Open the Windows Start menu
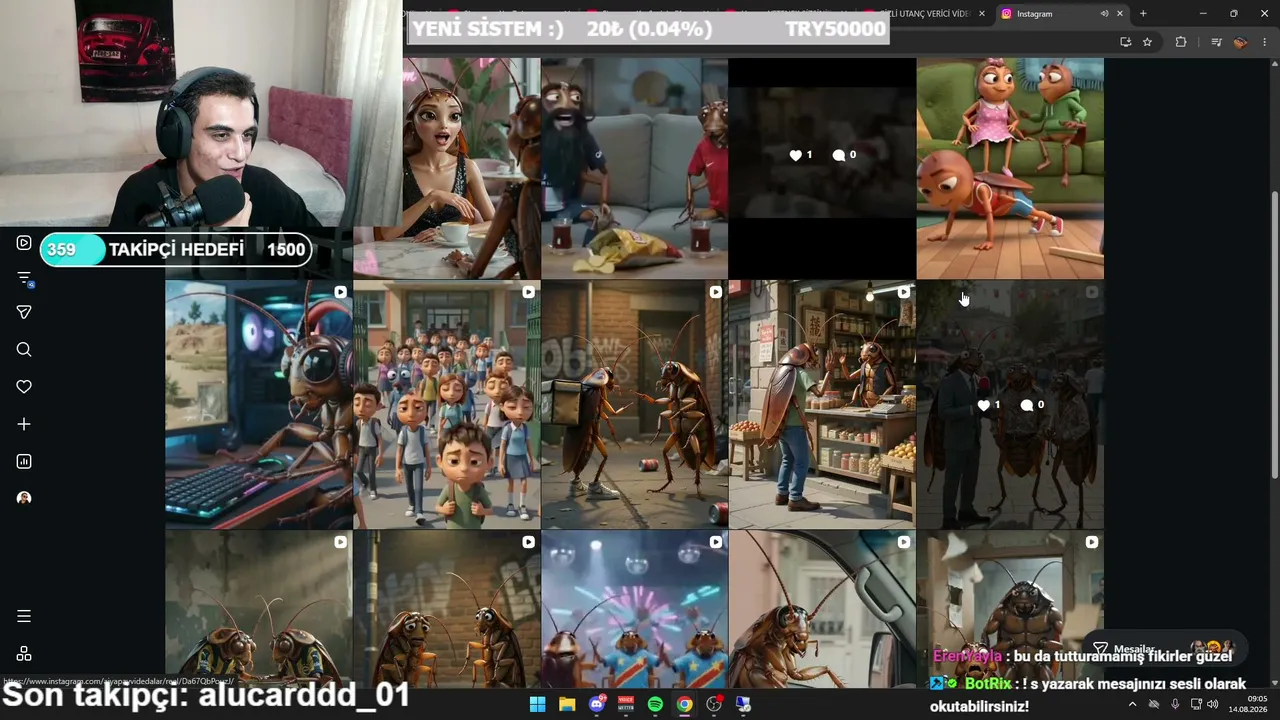The height and width of the screenshot is (720, 1280). [537, 704]
